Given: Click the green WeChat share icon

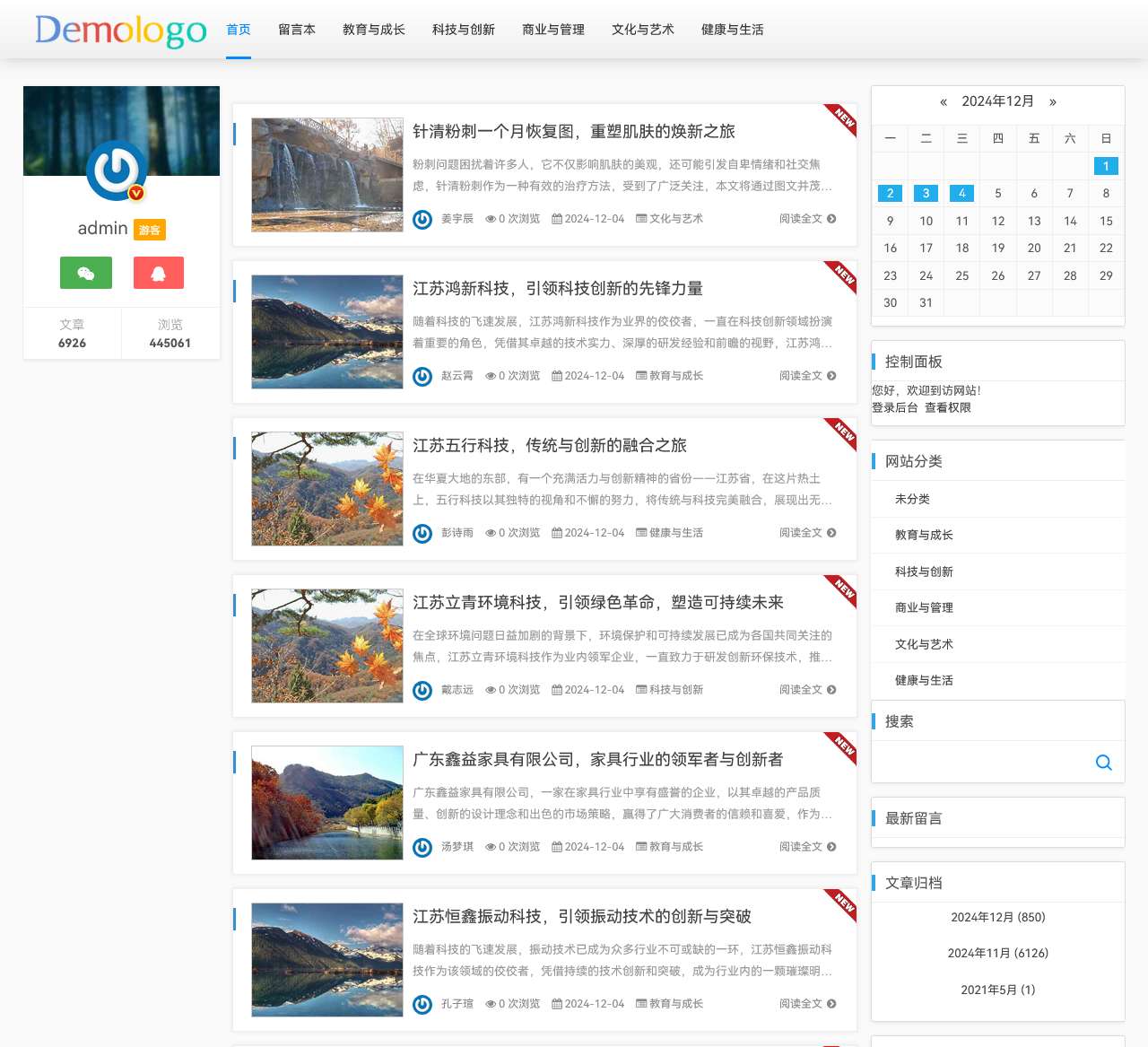Looking at the screenshot, I should click(85, 273).
